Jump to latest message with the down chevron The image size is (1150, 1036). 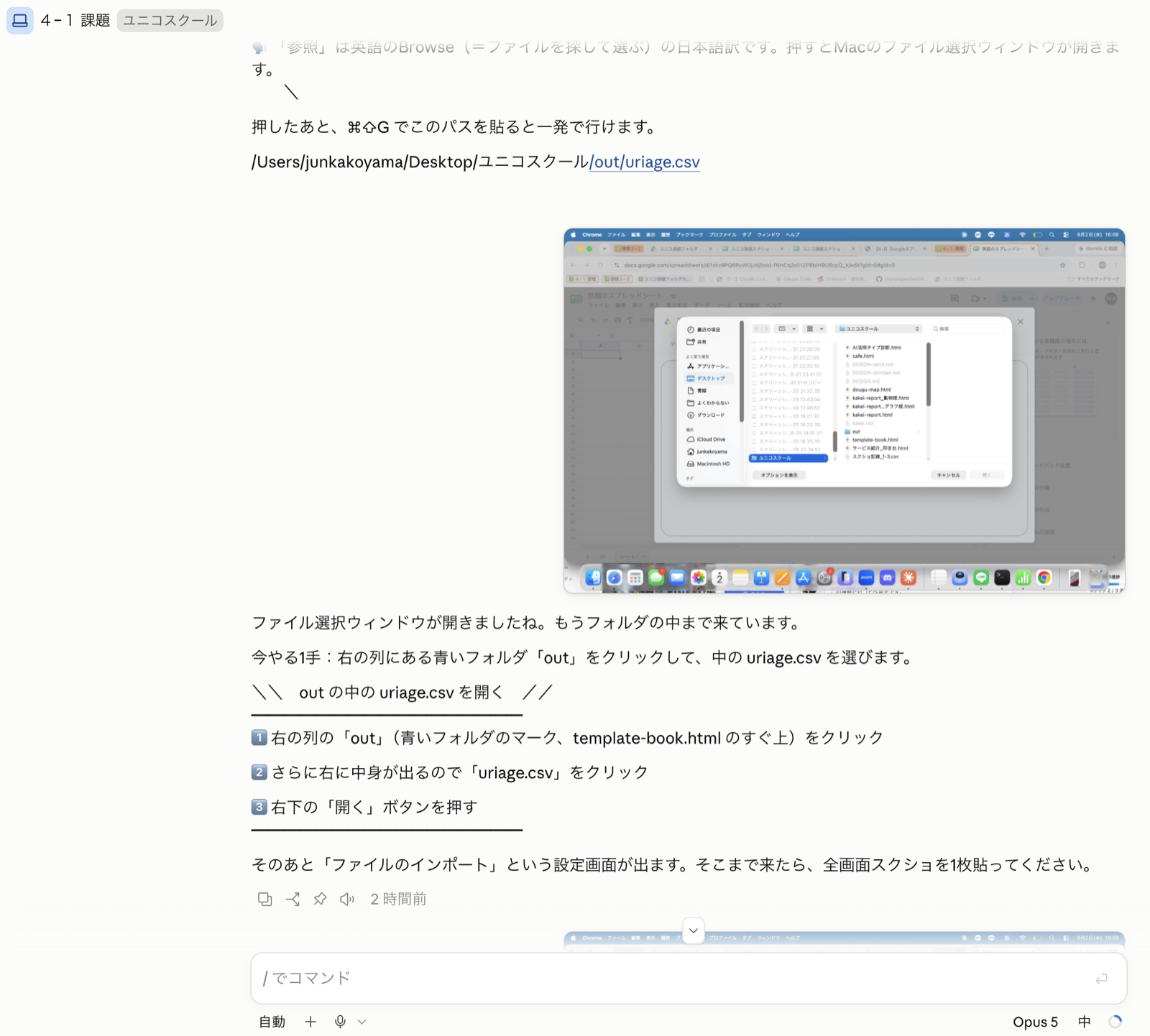click(693, 930)
